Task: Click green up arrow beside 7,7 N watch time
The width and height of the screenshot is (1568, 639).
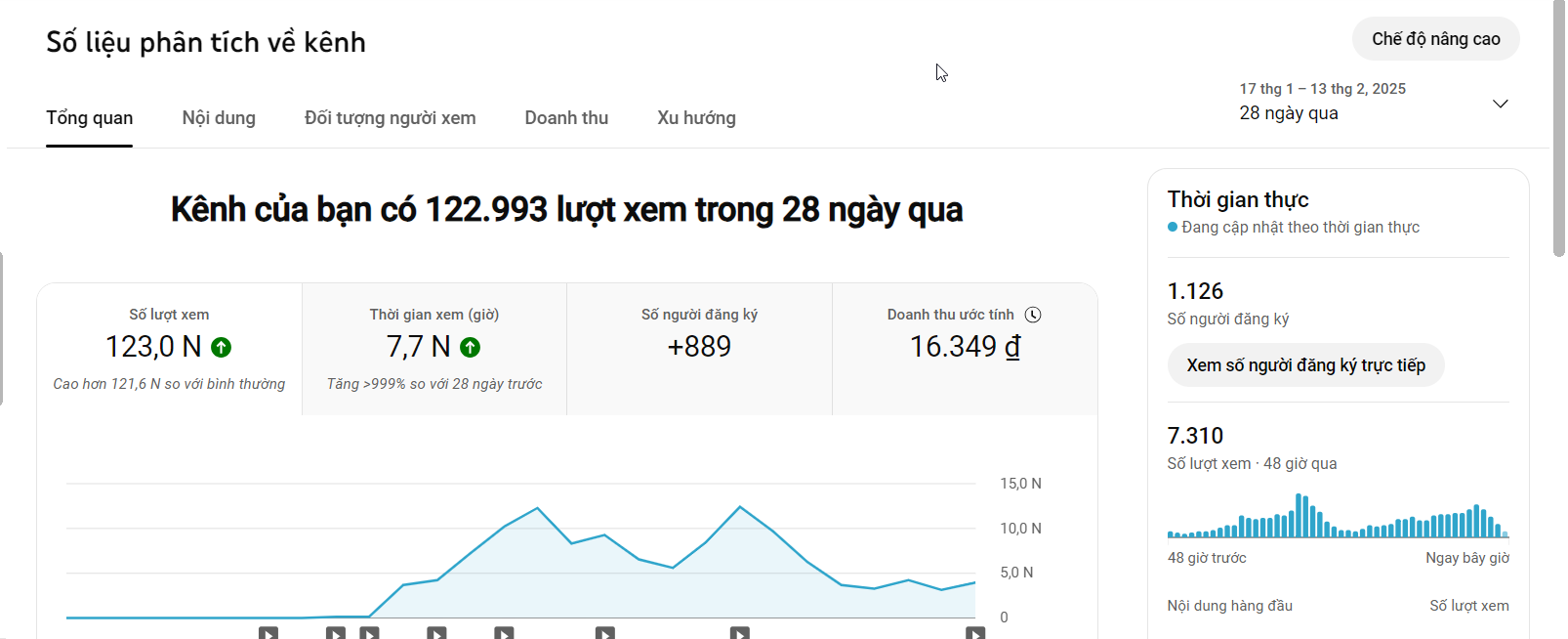Action: click(471, 347)
